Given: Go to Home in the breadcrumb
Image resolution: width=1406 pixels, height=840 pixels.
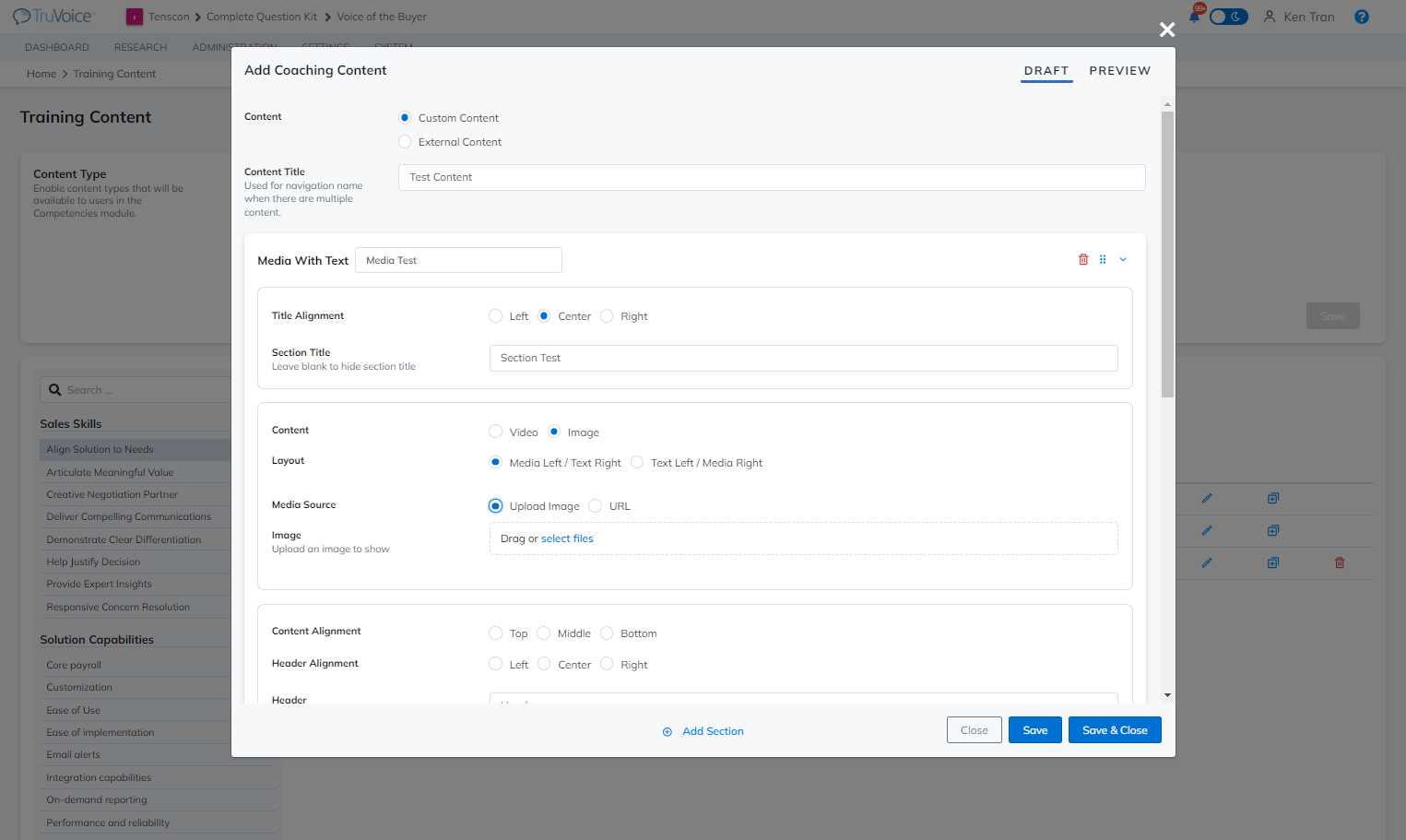Looking at the screenshot, I should point(41,74).
